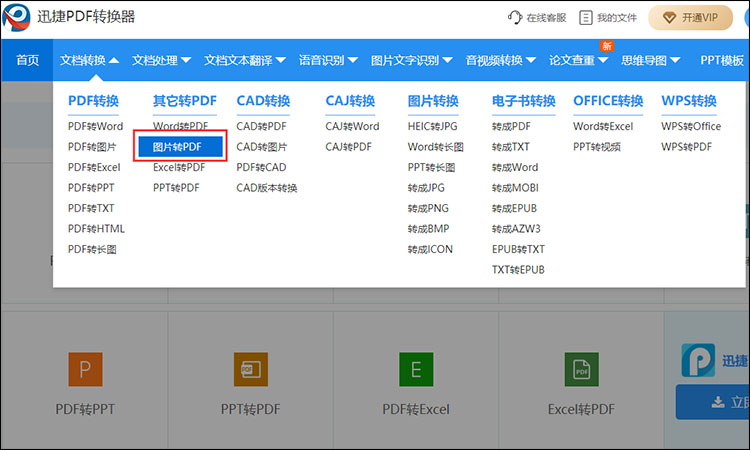Image resolution: width=750 pixels, height=450 pixels.
Task: Choose PDF转Word in PDF转换 column
Action: 95,127
